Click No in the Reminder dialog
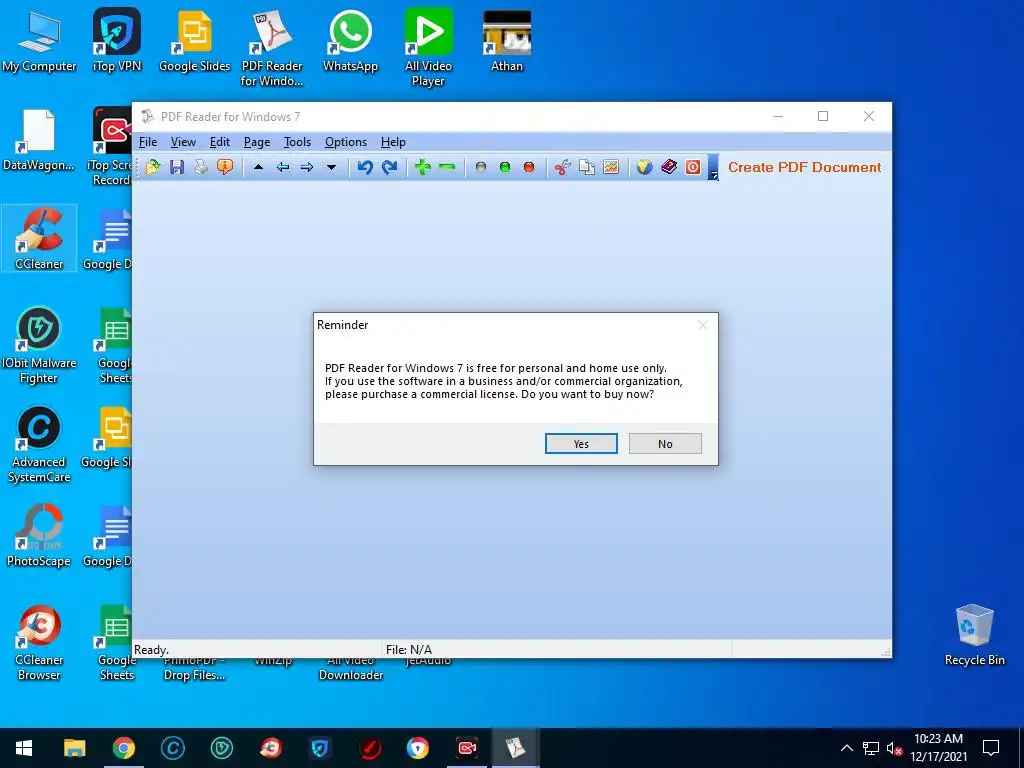The height and width of the screenshot is (768, 1024). (x=665, y=443)
